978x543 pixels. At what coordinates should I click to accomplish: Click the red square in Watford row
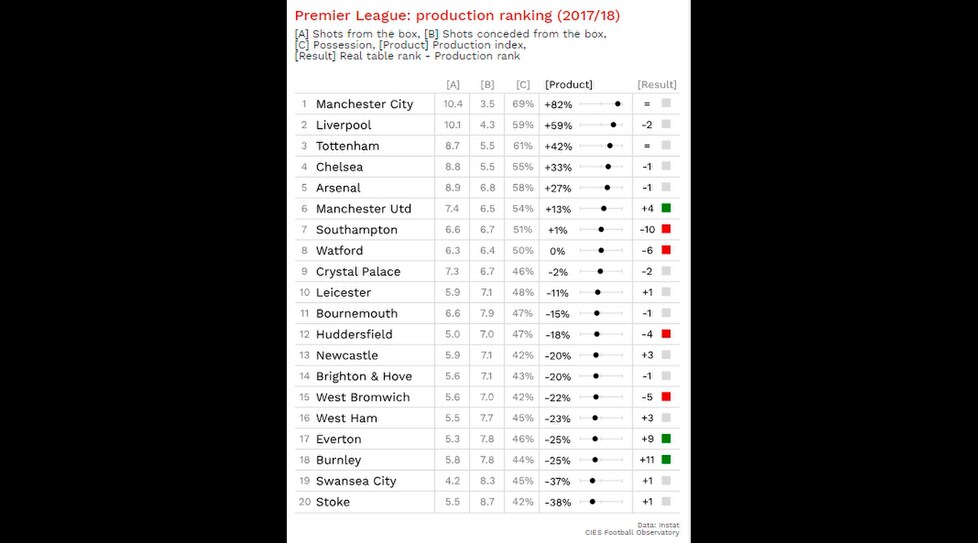666,250
